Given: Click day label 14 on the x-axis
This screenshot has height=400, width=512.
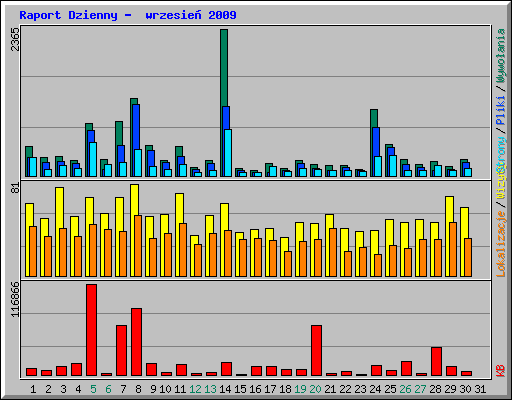Looking at the screenshot, I should tap(225, 389).
